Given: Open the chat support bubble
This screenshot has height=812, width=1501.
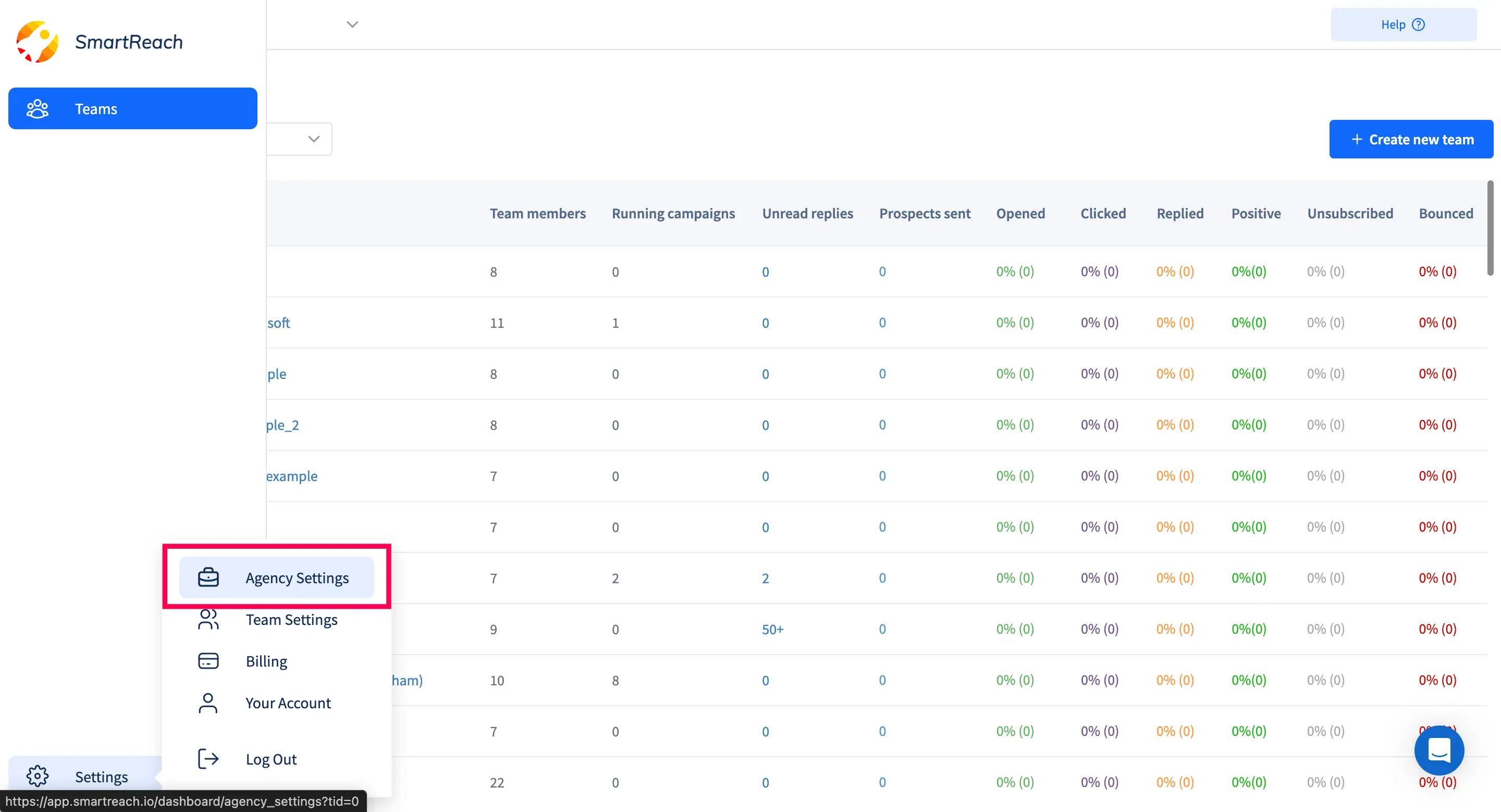Looking at the screenshot, I should (x=1439, y=751).
